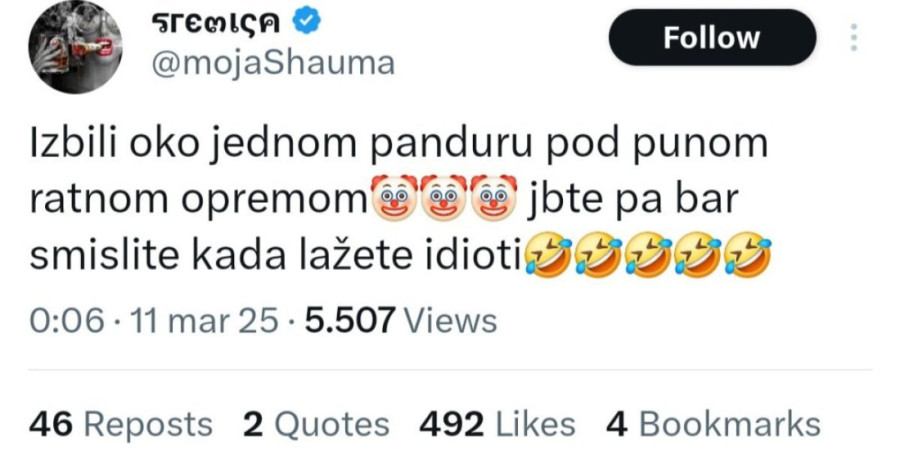
Task: Open the @mojaShauma handle link
Action: [273, 63]
